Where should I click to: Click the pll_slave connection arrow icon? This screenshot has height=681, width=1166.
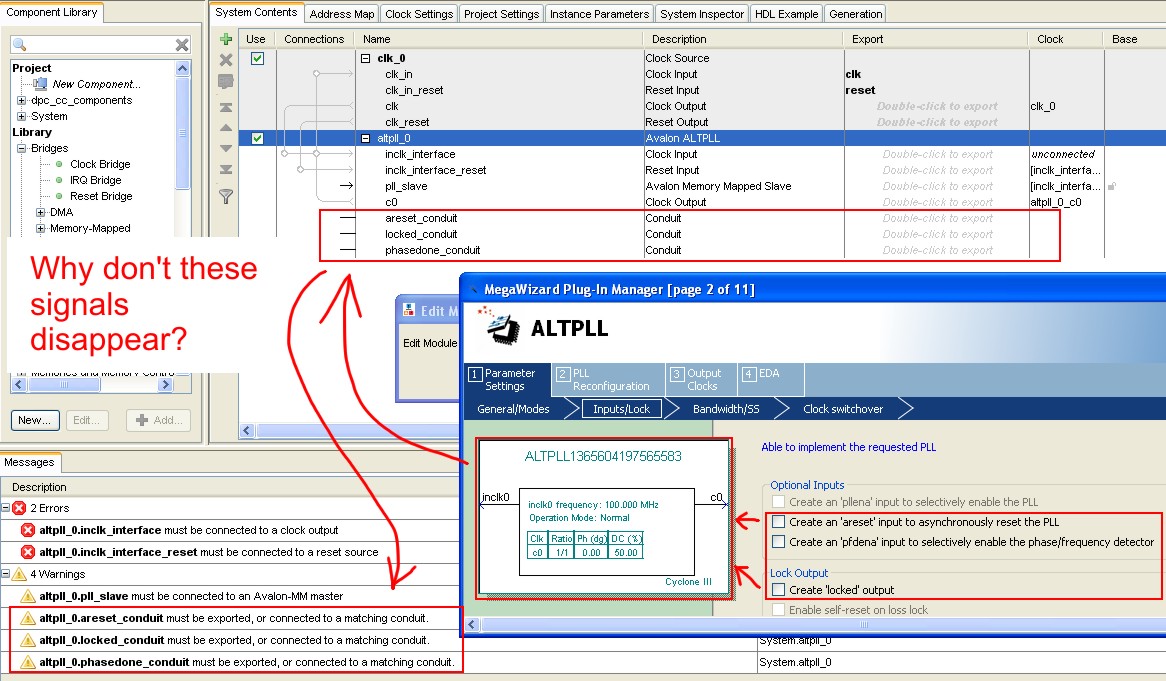coord(346,186)
